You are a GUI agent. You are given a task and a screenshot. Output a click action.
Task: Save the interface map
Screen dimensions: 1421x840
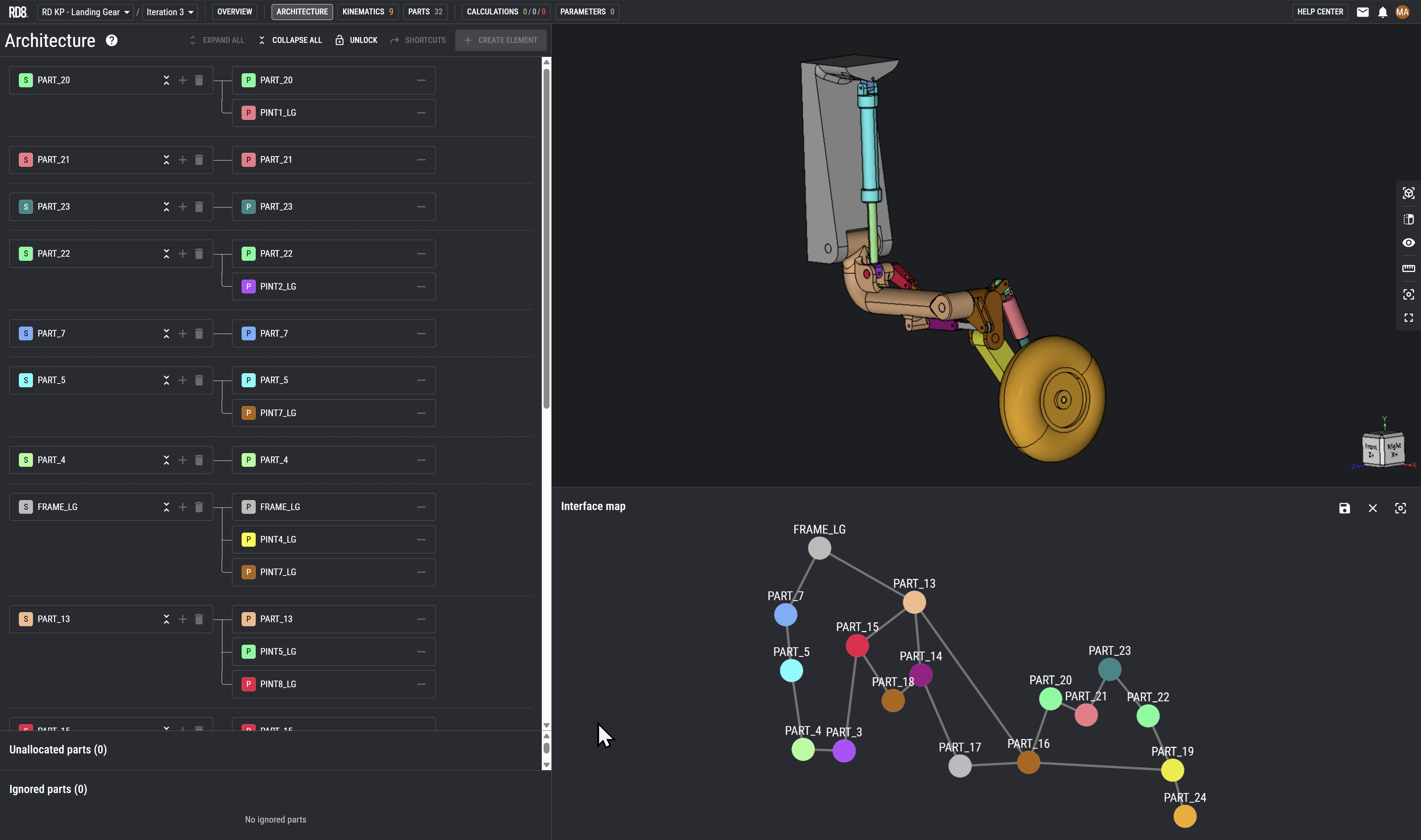click(1344, 508)
